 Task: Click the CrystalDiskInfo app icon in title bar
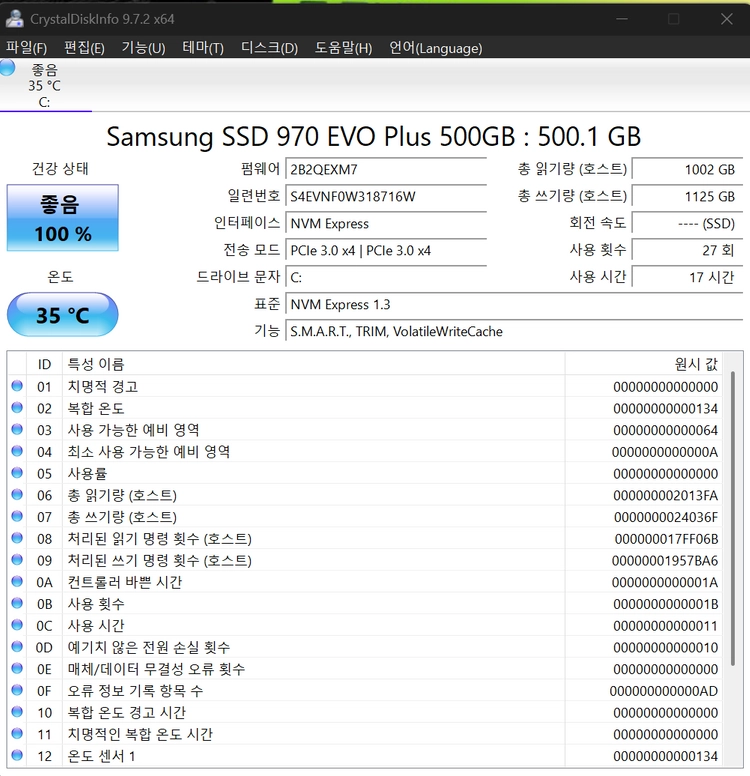click(x=14, y=19)
